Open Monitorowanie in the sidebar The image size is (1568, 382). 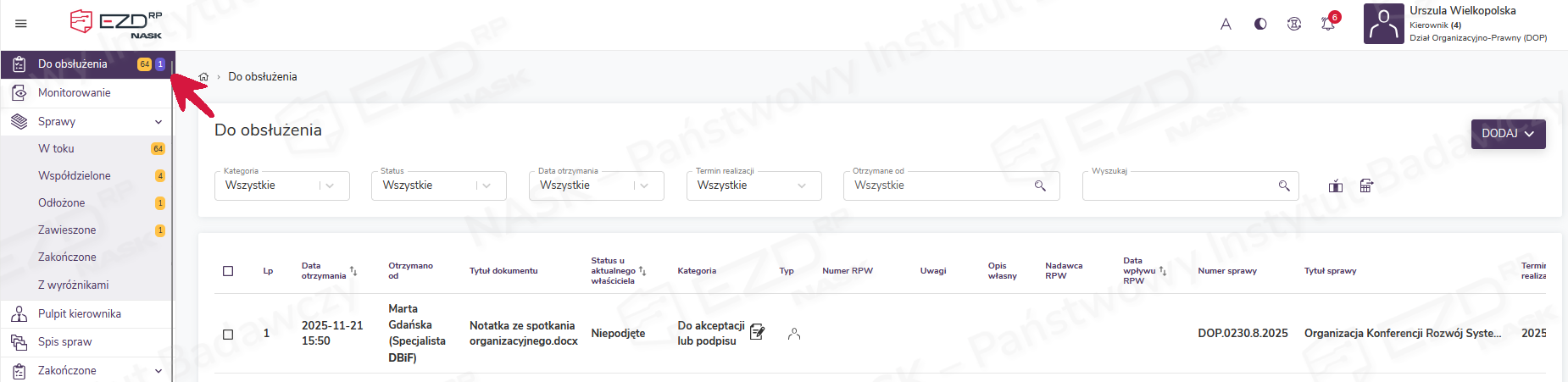tap(75, 93)
